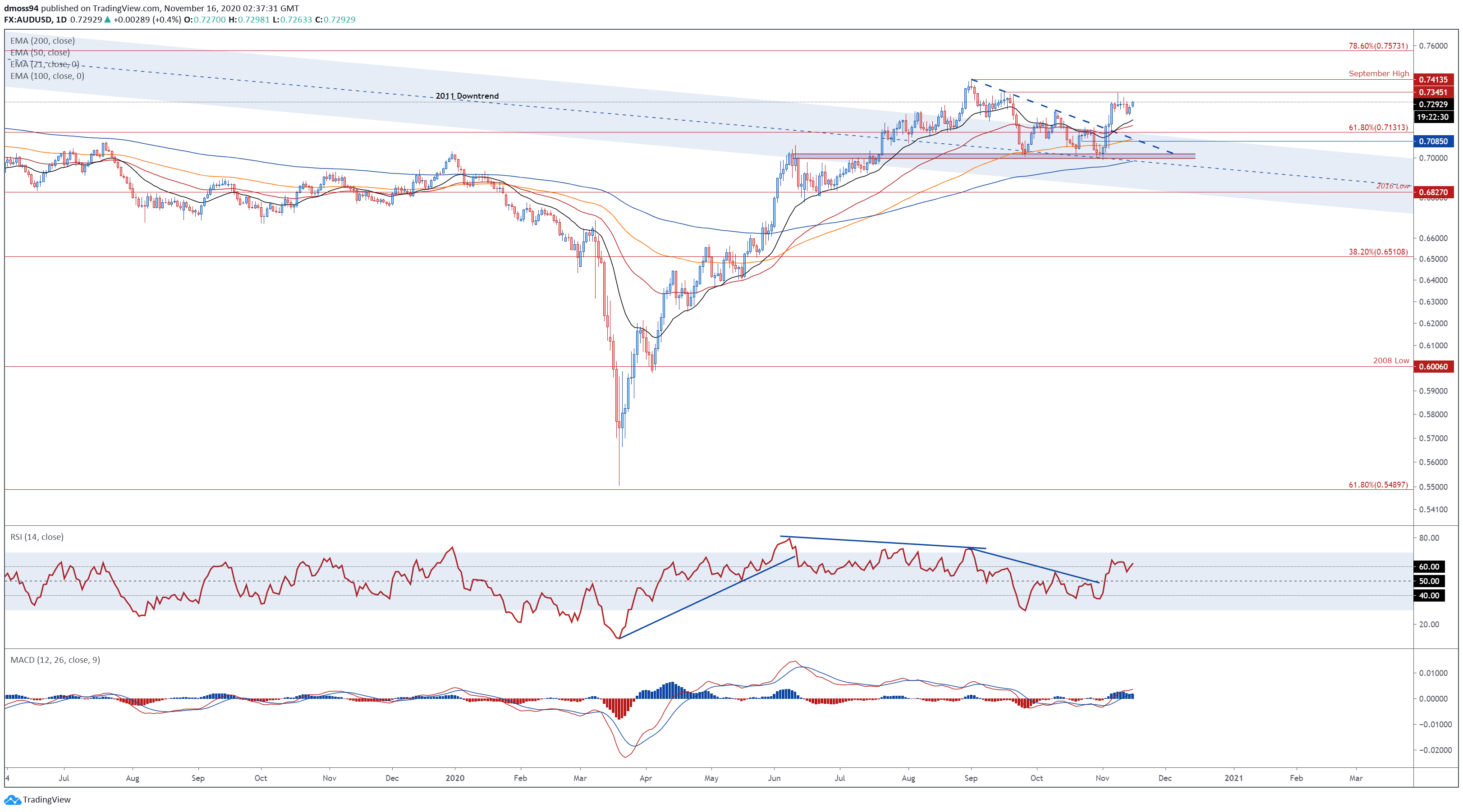Click the 0.01000 MACD axis label
Screen dimensions: 1463x812
click(1433, 673)
